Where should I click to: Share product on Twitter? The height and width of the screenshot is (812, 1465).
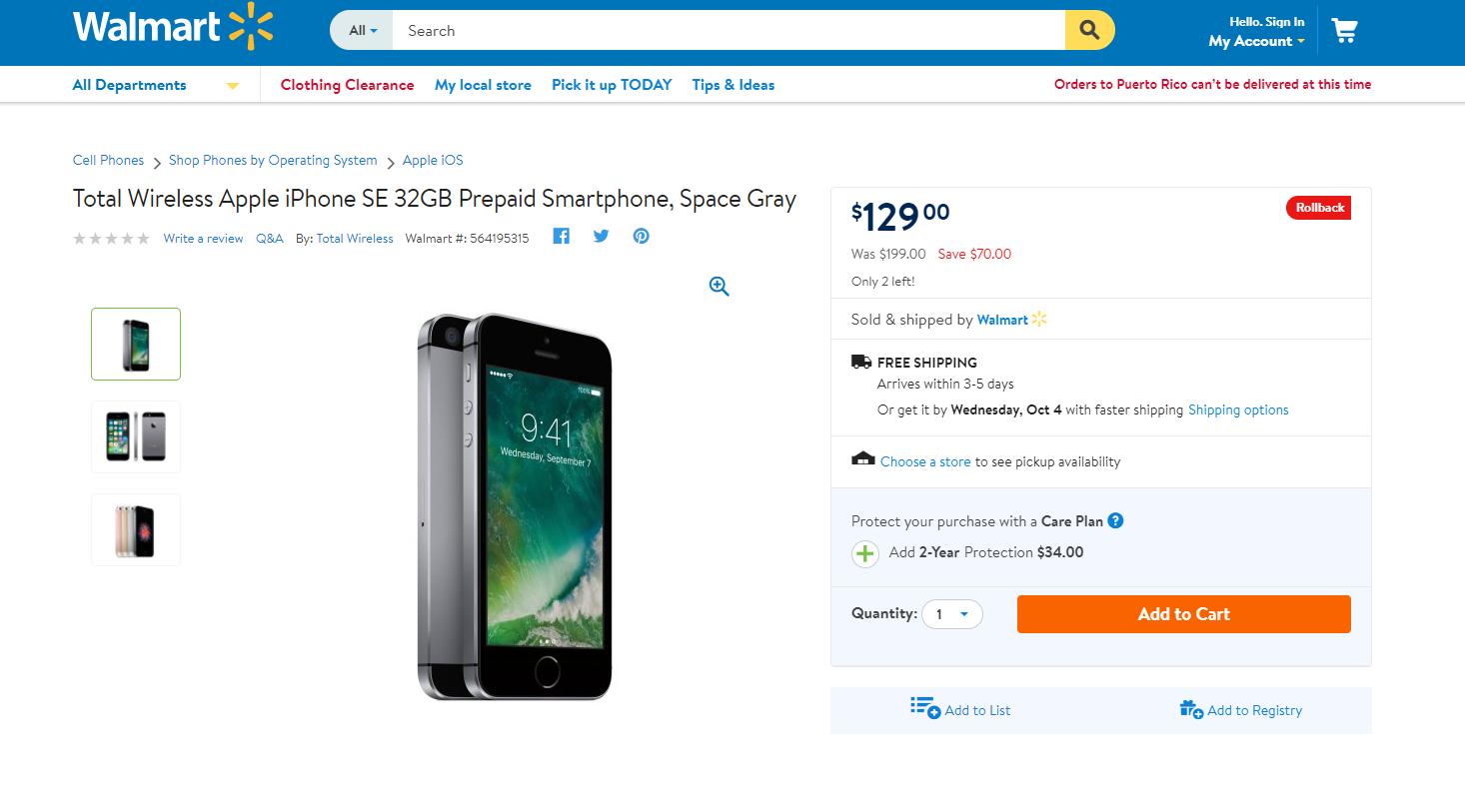(x=601, y=237)
